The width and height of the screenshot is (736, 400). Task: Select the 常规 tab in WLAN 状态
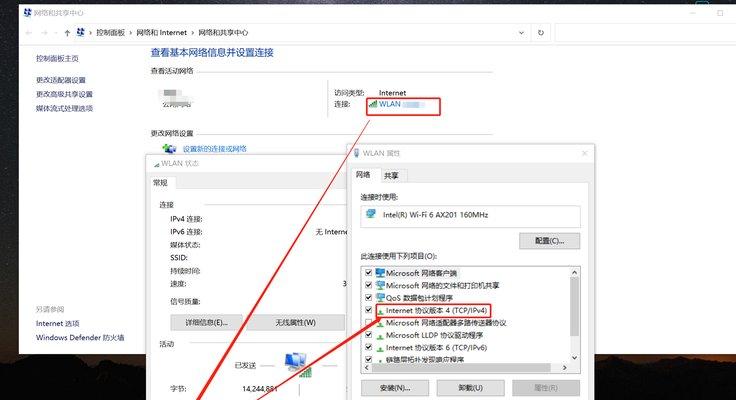coord(161,183)
